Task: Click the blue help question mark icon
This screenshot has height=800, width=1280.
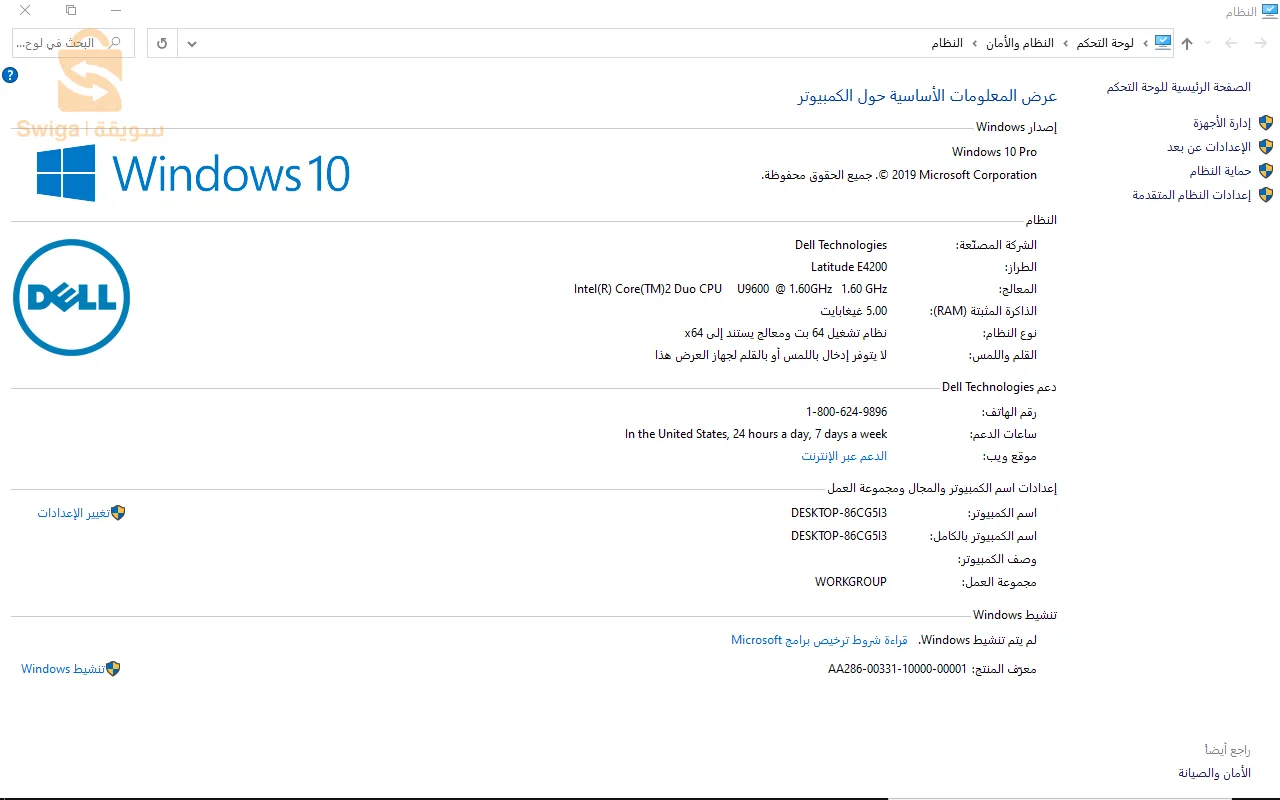Action: click(10, 75)
